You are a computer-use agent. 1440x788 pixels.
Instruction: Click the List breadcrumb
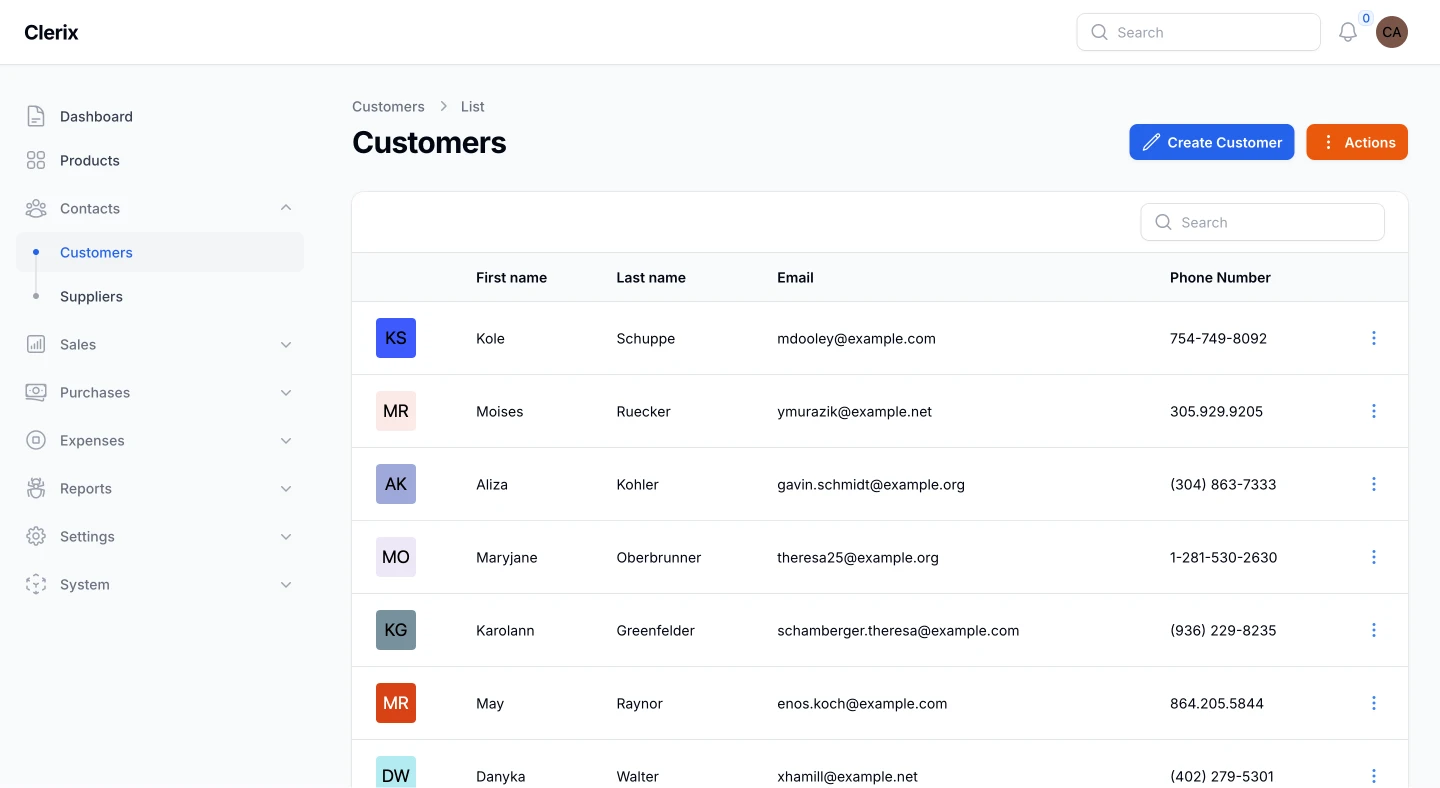[x=473, y=106]
